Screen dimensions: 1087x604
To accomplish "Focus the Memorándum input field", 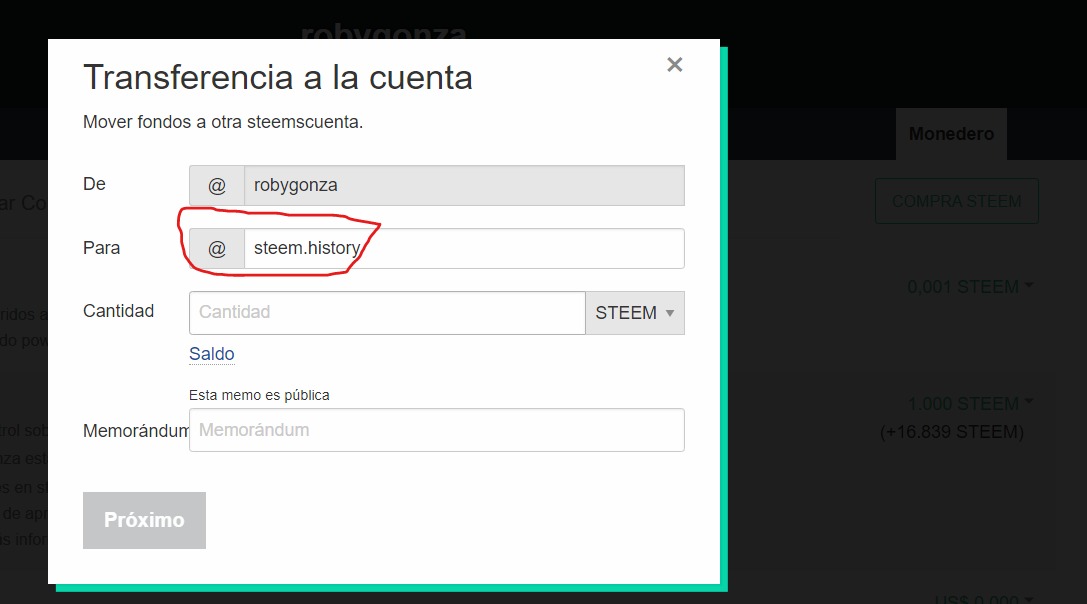I will [437, 430].
